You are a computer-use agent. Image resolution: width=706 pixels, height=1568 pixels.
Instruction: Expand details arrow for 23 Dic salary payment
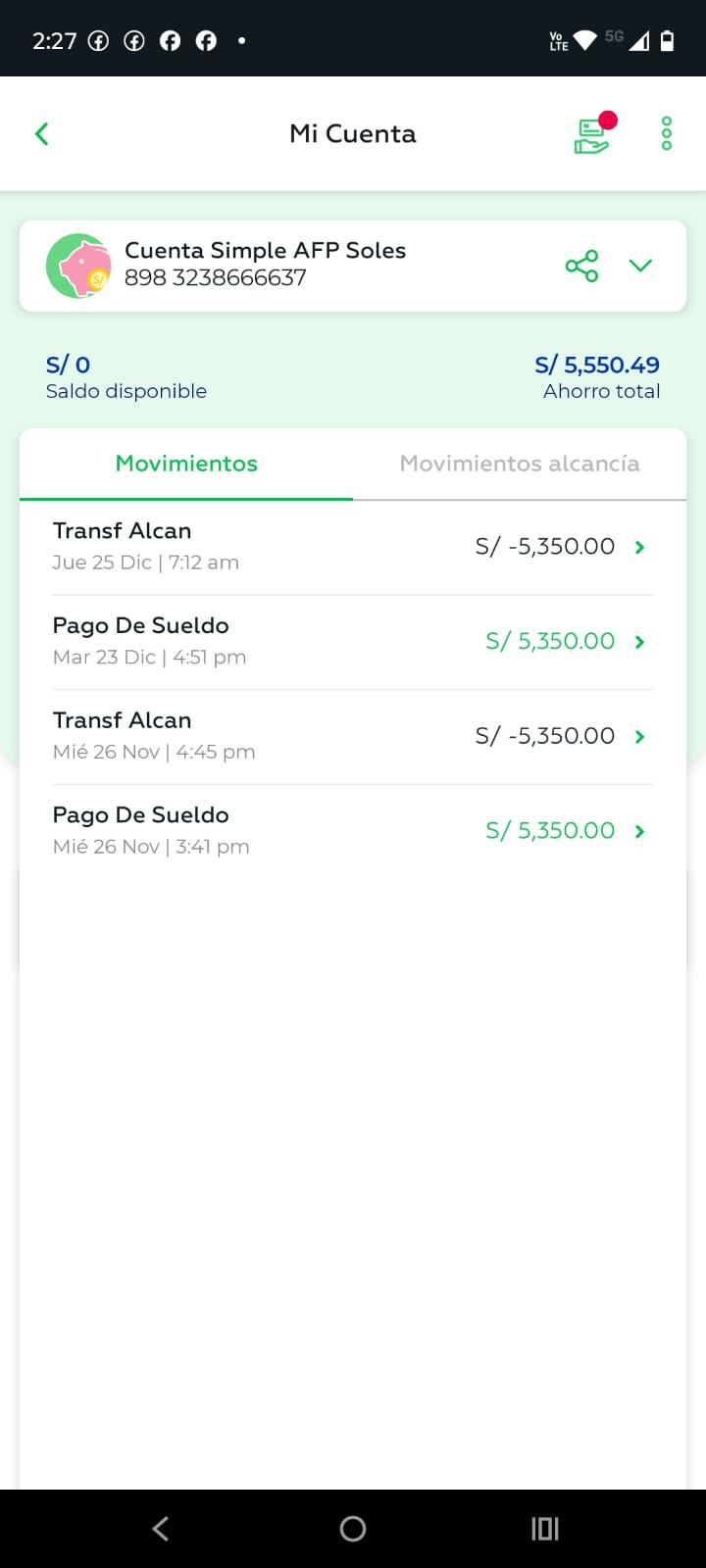click(639, 642)
